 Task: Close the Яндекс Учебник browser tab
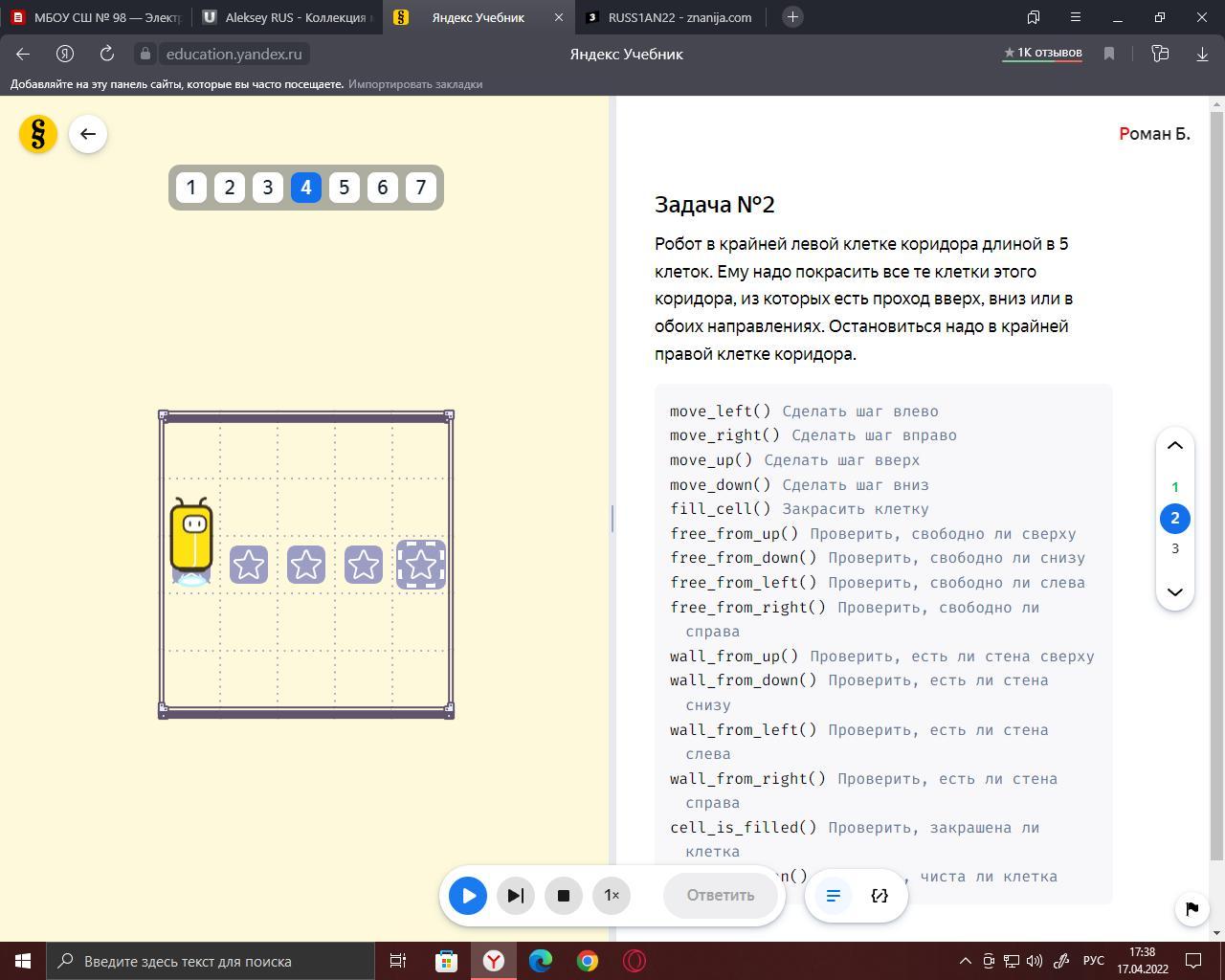[x=559, y=17]
